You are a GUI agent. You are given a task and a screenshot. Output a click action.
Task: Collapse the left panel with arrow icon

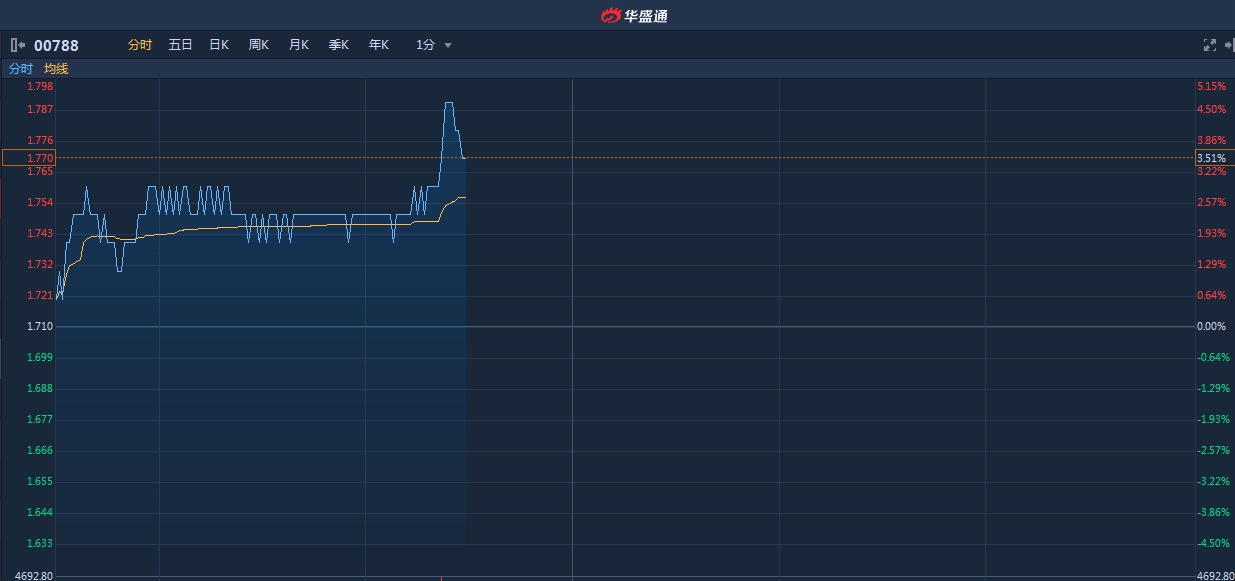[x=18, y=45]
